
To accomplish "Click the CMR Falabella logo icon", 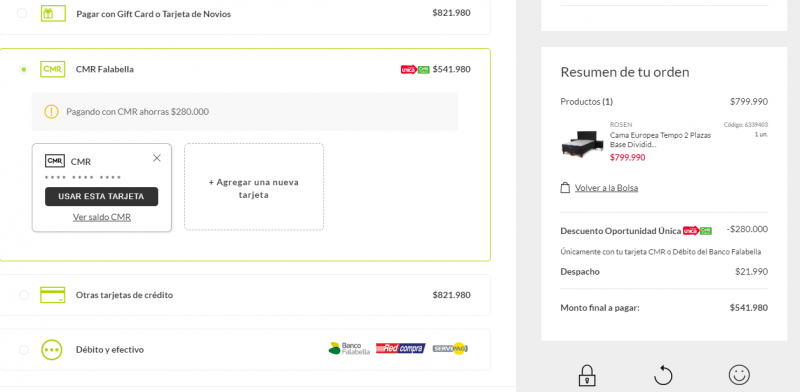I will coord(53,69).
